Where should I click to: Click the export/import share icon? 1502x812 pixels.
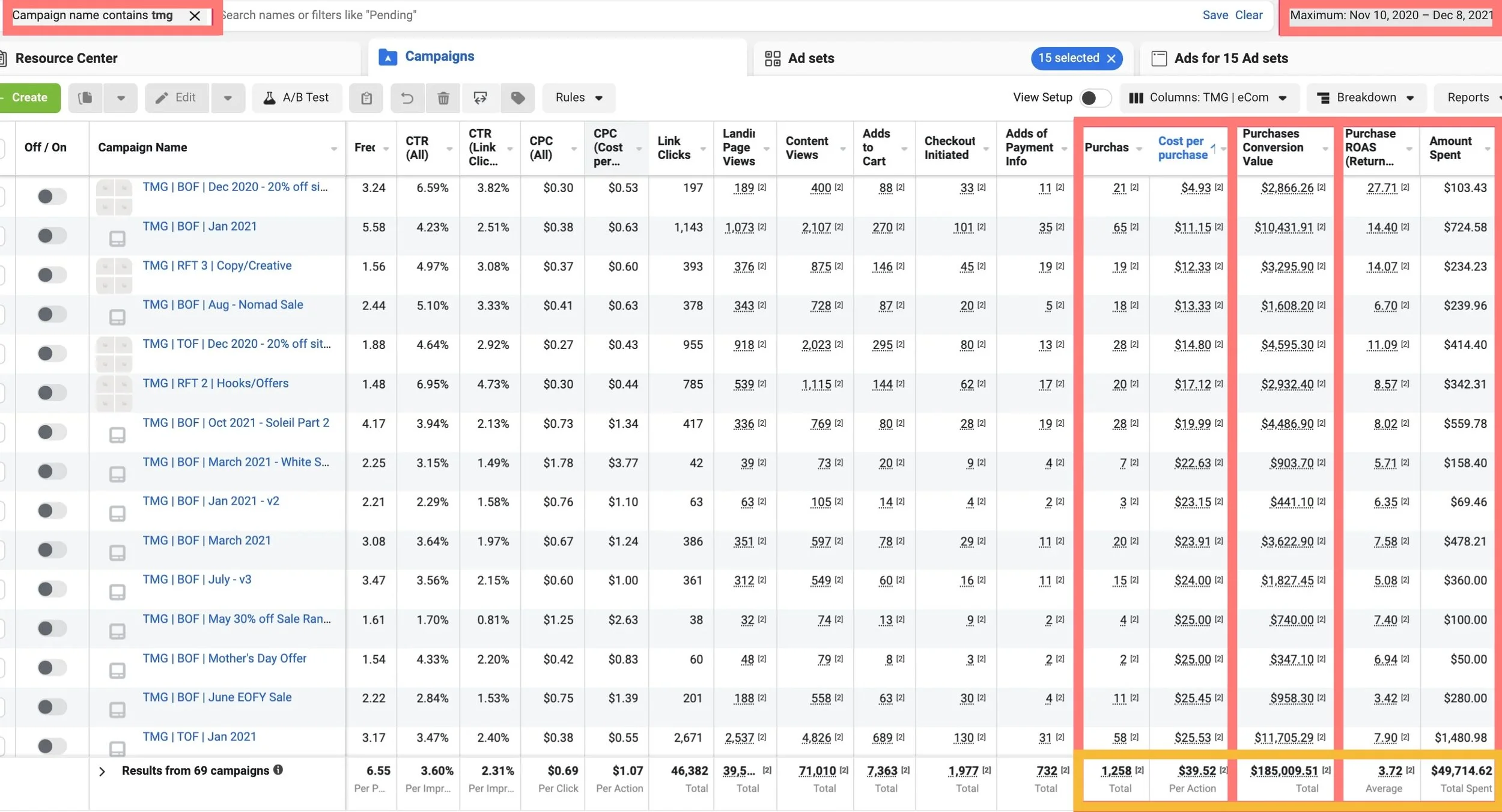(x=480, y=98)
